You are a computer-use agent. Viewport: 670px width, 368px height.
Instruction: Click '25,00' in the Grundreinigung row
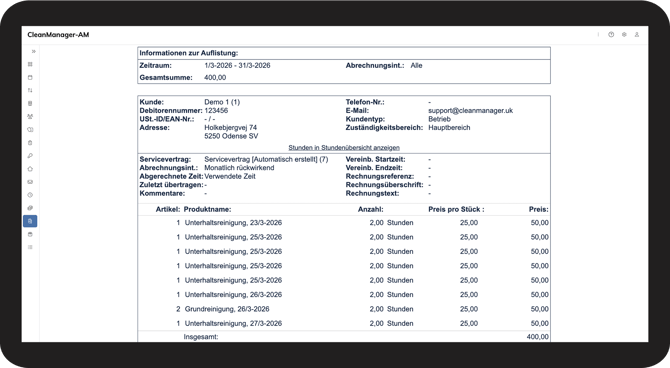[469, 309]
